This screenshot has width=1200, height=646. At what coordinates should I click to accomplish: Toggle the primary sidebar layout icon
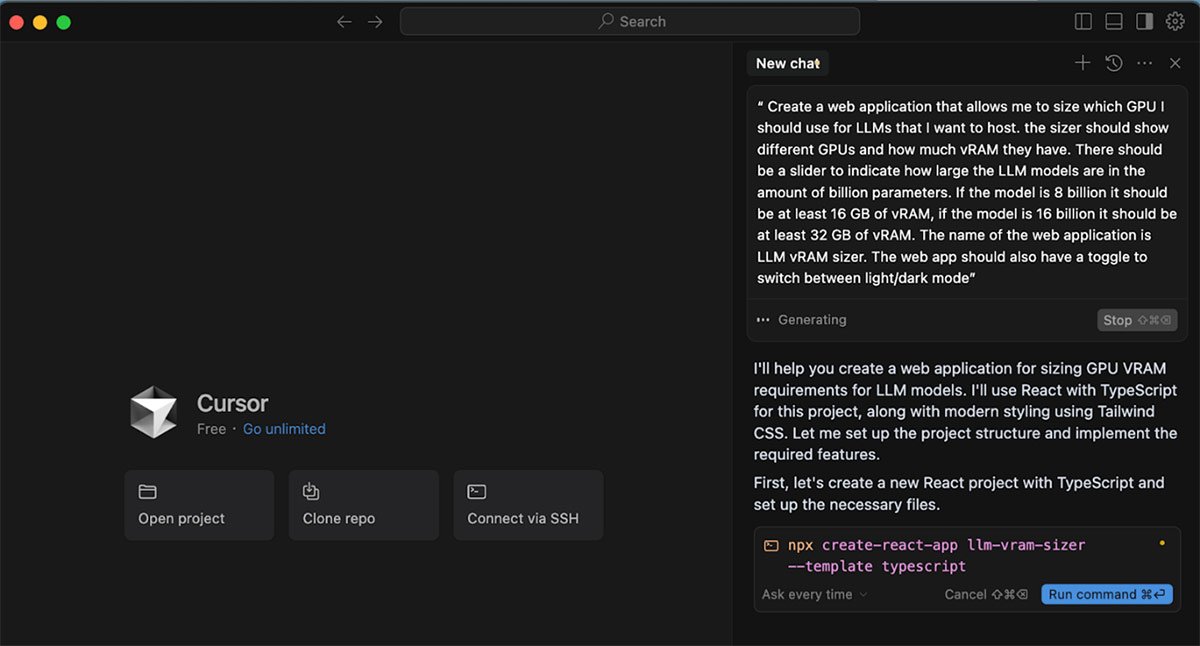click(x=1083, y=21)
